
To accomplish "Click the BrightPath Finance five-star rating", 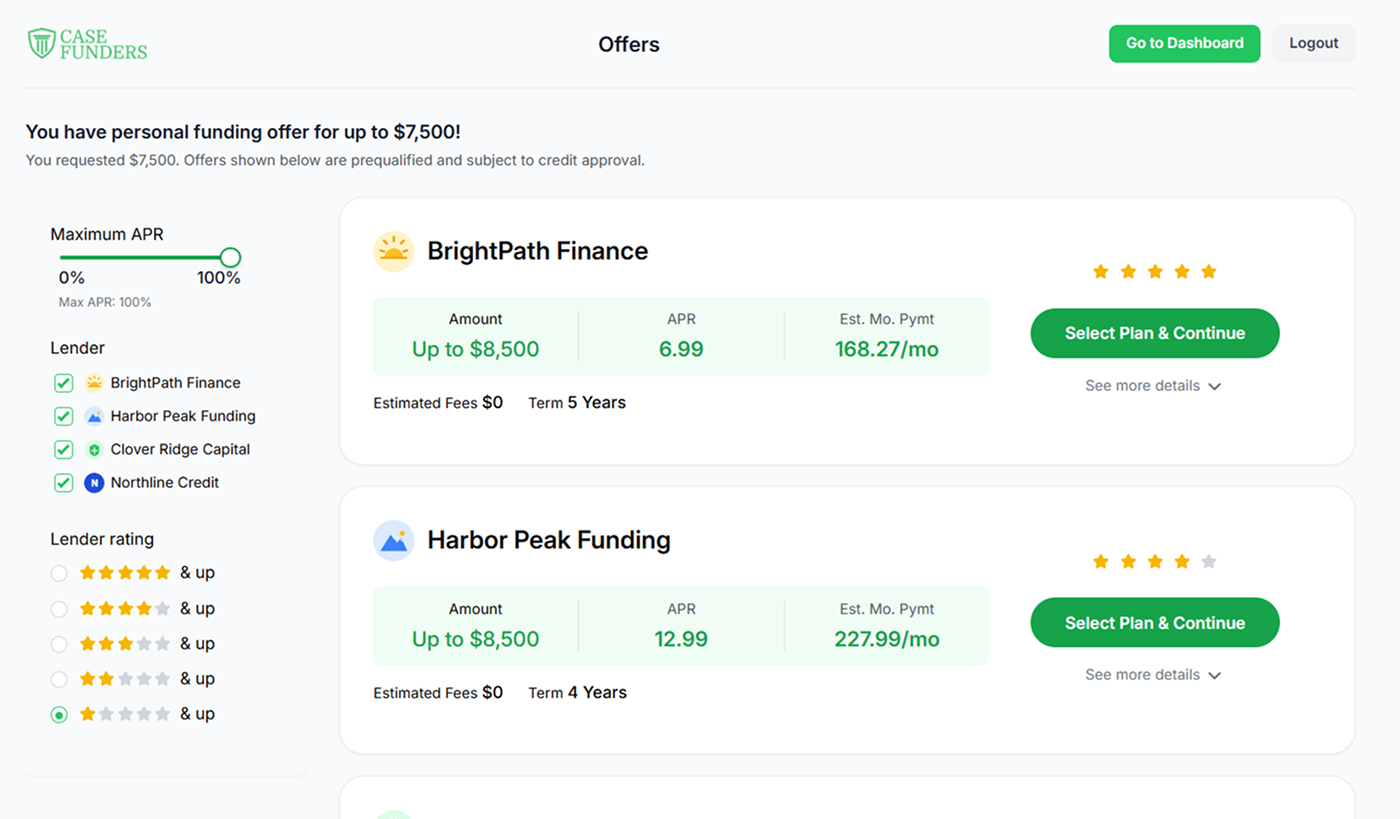I will pos(1155,272).
